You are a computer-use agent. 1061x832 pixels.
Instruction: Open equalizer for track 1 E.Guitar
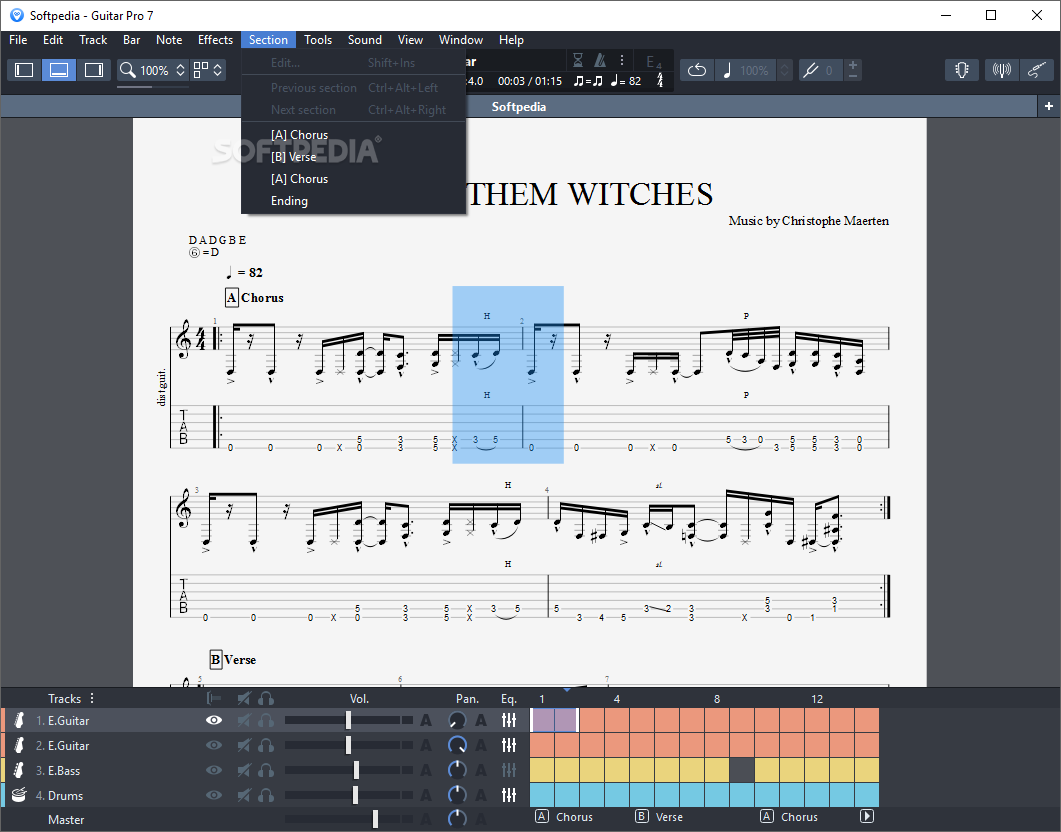click(x=510, y=720)
